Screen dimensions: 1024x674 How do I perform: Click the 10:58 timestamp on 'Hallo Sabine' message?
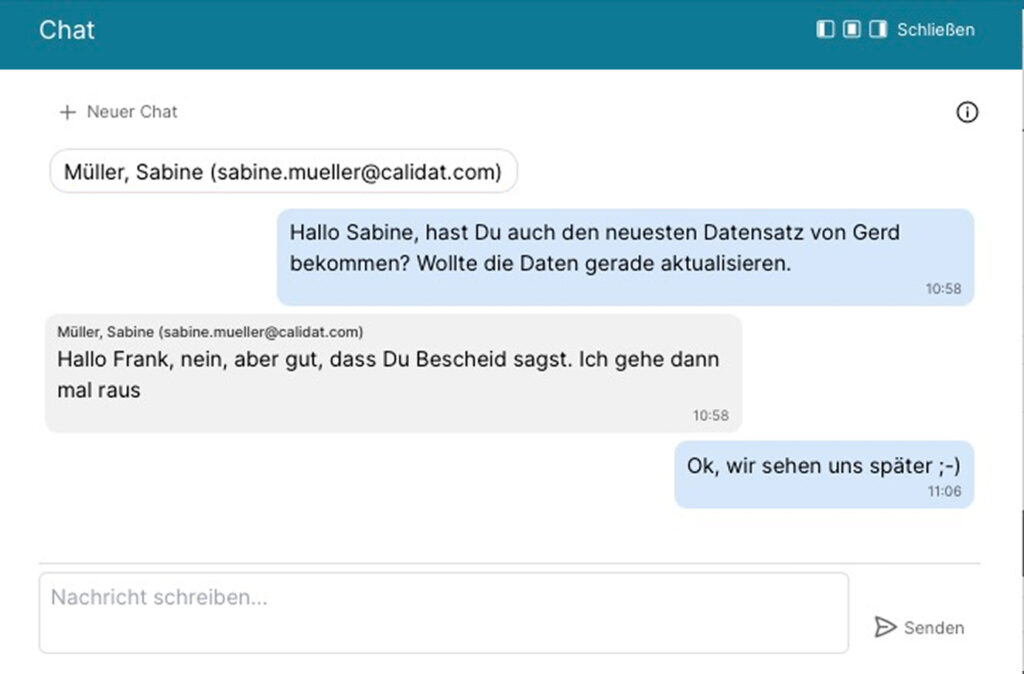tap(943, 289)
